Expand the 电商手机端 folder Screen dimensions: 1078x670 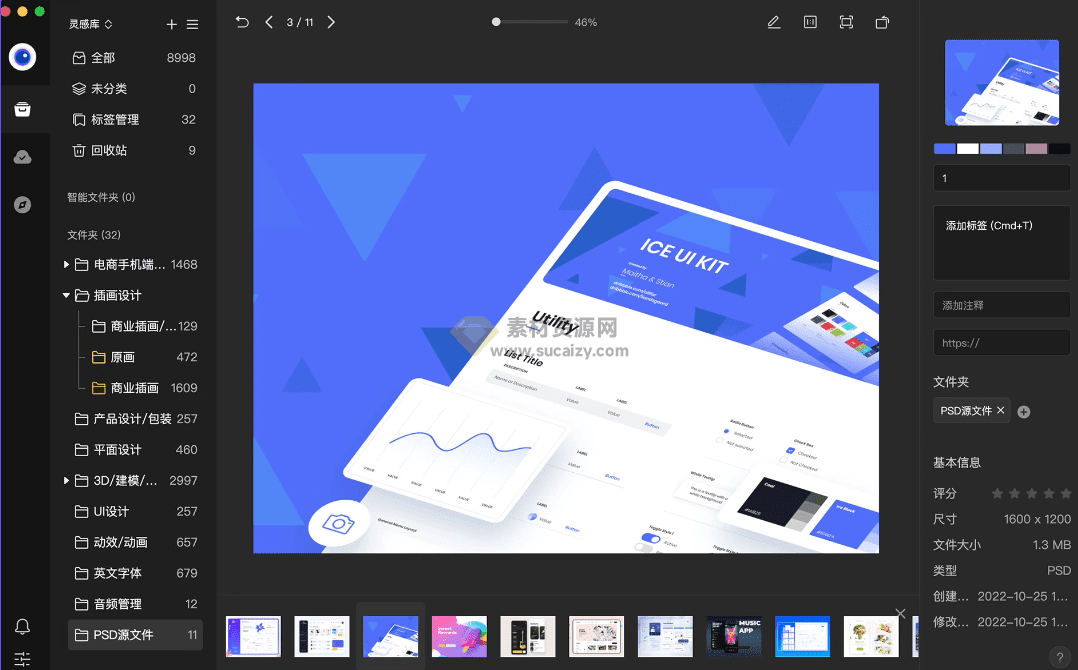67,265
